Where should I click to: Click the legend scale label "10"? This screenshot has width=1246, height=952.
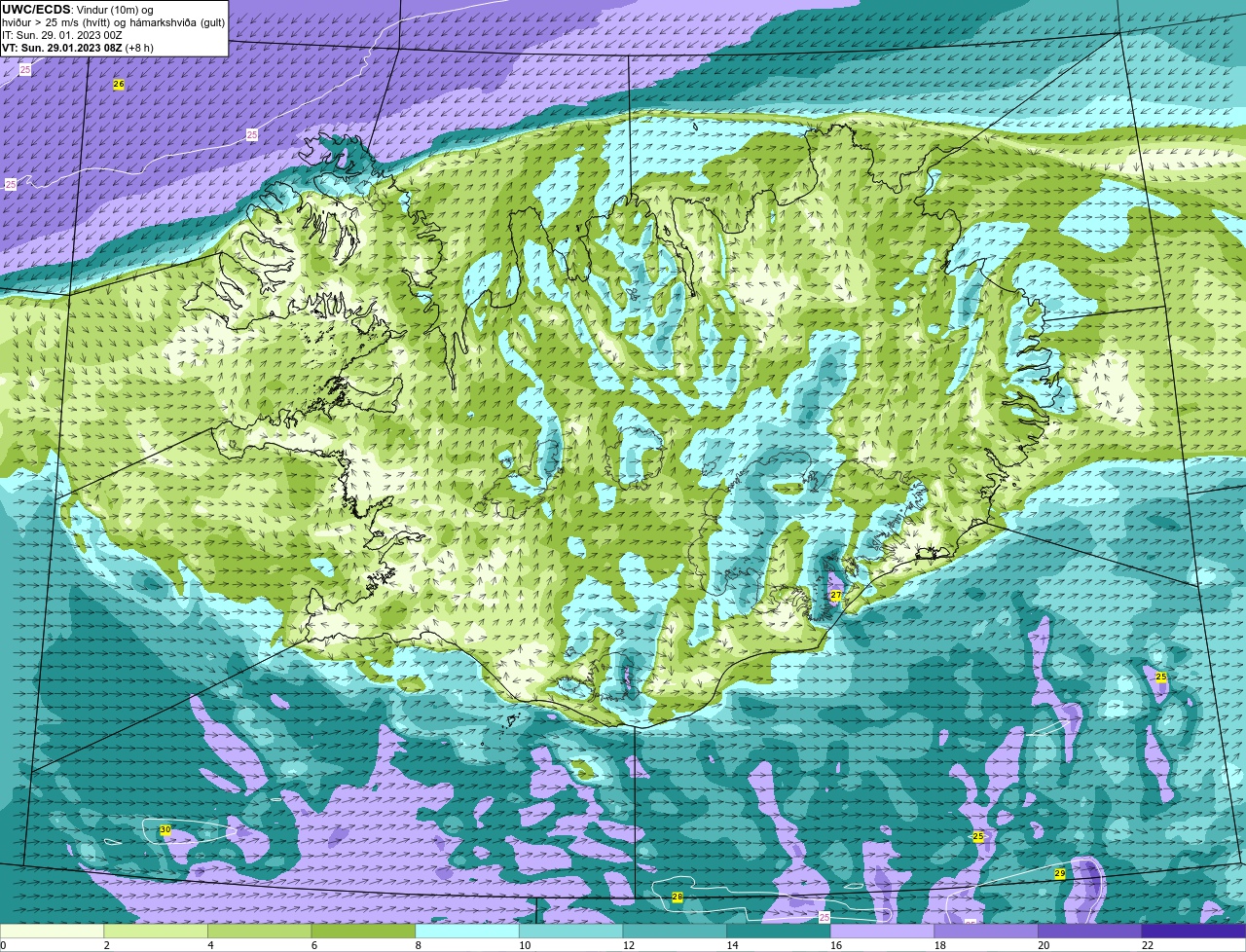(x=525, y=945)
